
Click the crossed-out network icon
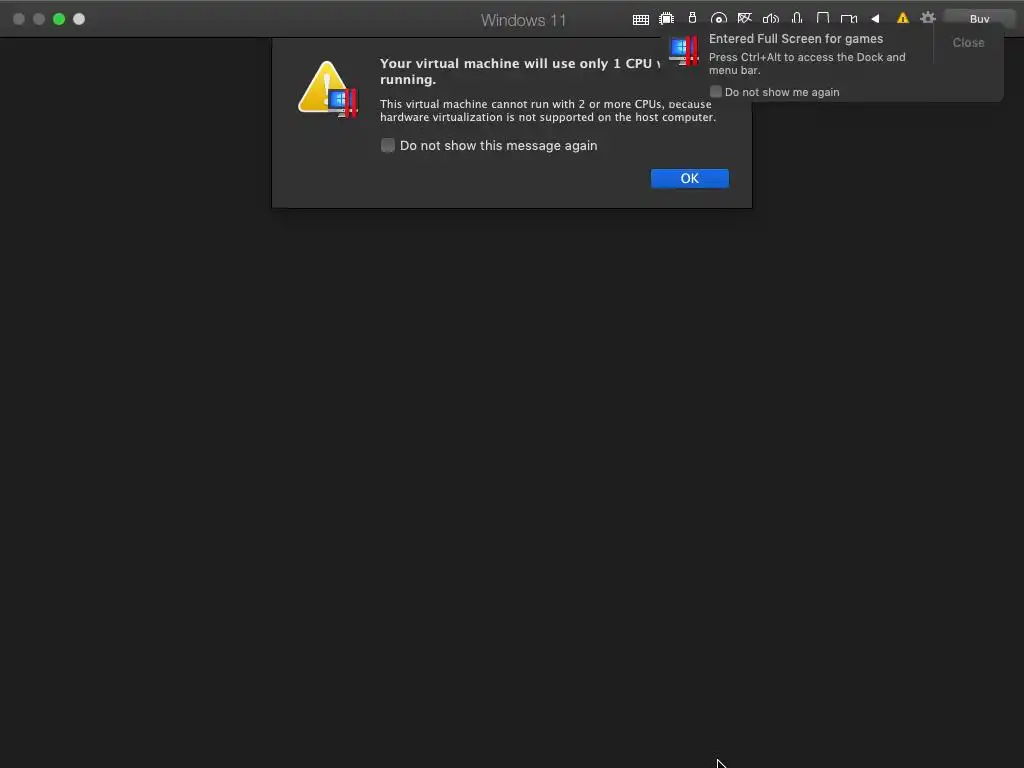[x=744, y=18]
